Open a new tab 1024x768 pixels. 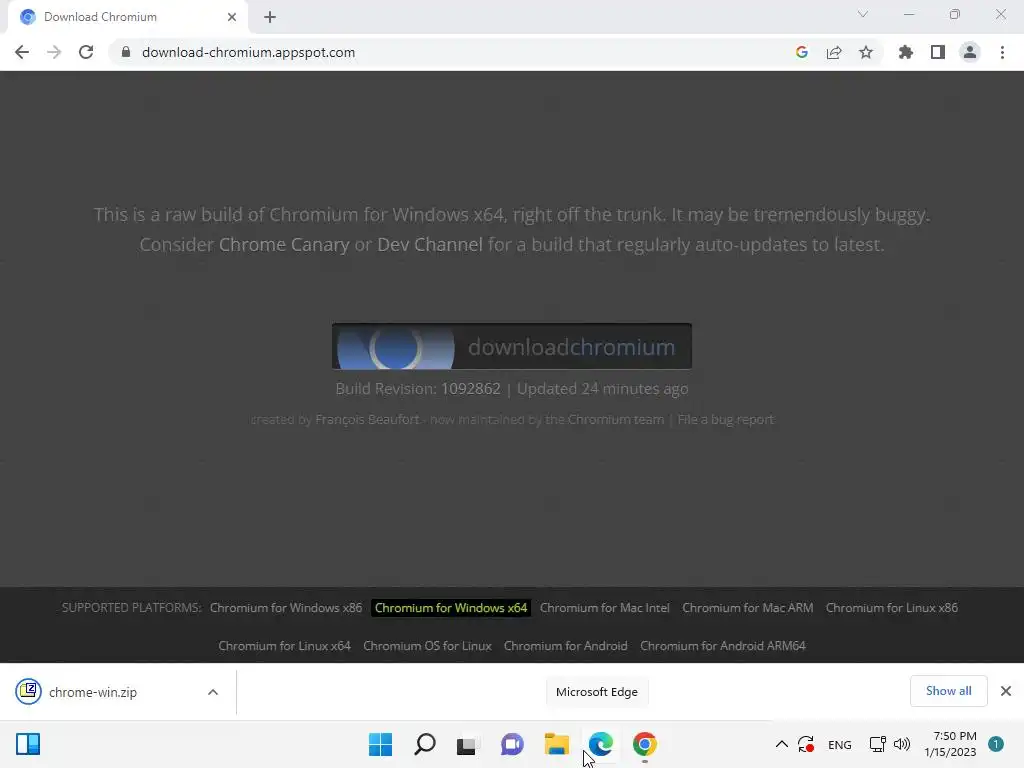(270, 17)
